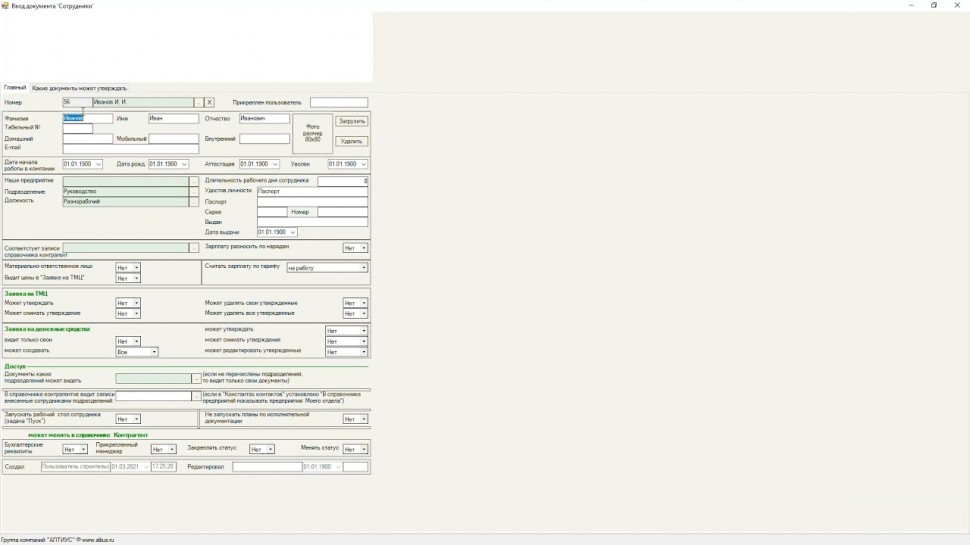Open the Материально-ответственное лицо Нет dropdown
Screen dimensions: 970x545
tap(136, 268)
